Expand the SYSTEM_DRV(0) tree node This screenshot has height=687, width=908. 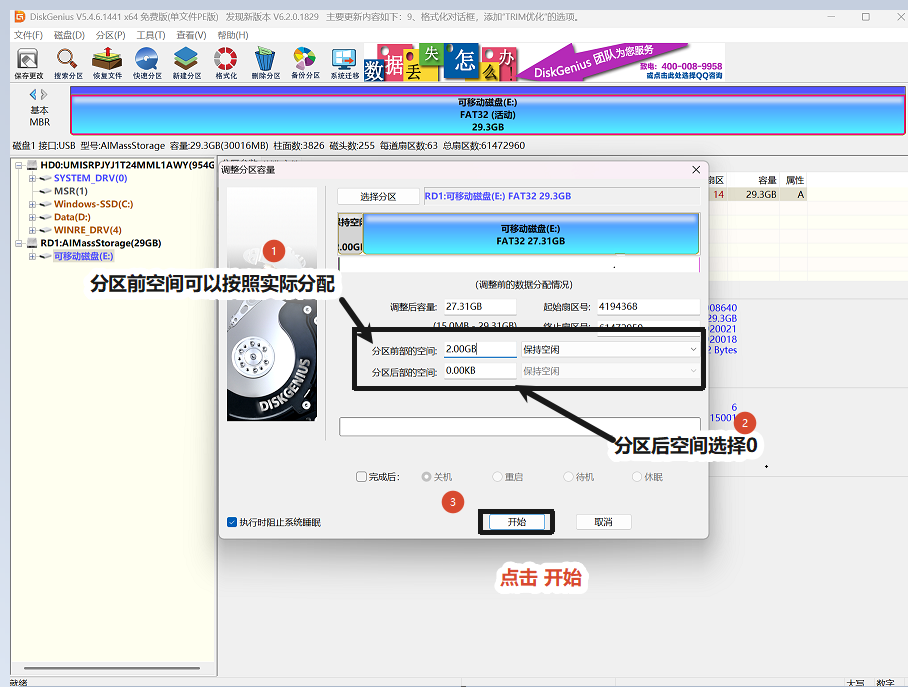tap(32, 178)
